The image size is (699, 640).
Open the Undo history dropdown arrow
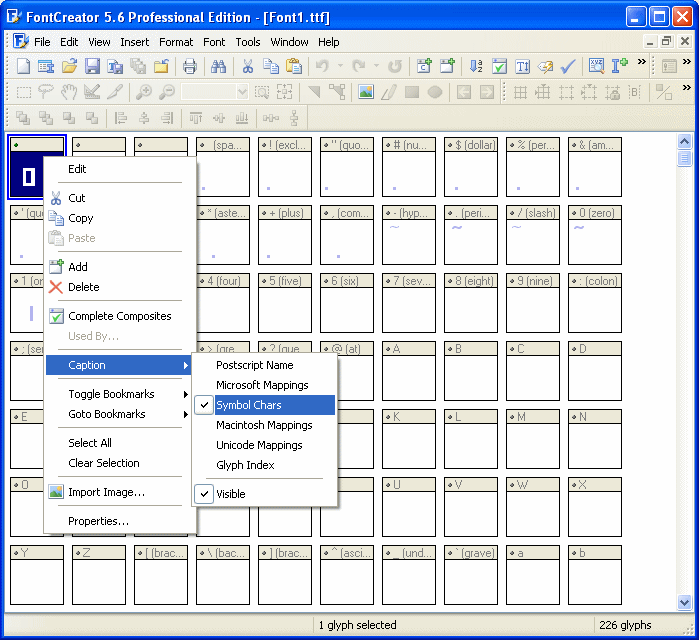(340, 66)
